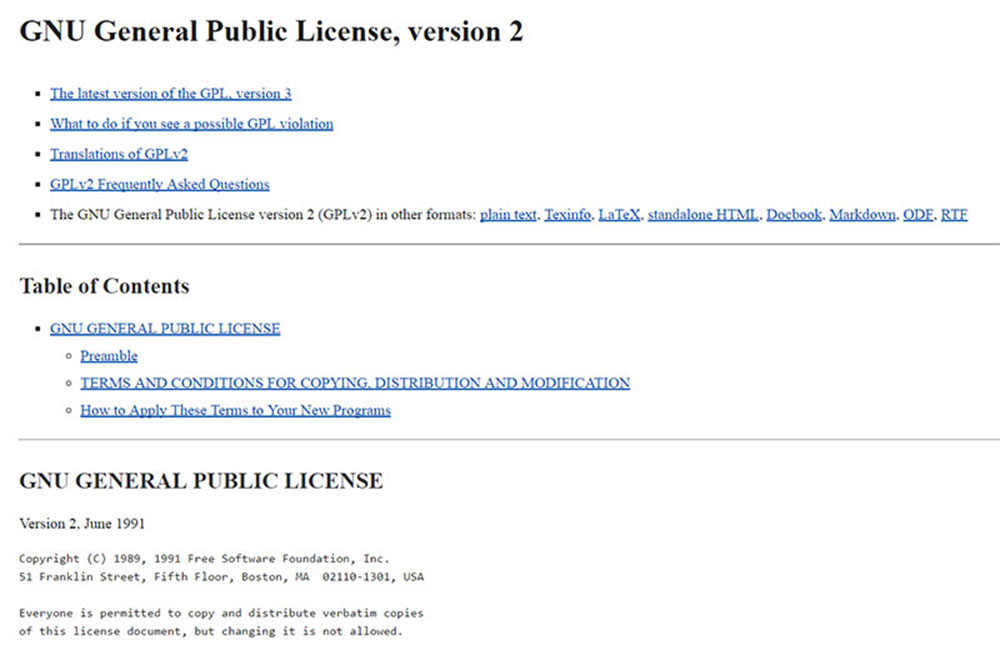Jump to the Preamble section

(109, 356)
